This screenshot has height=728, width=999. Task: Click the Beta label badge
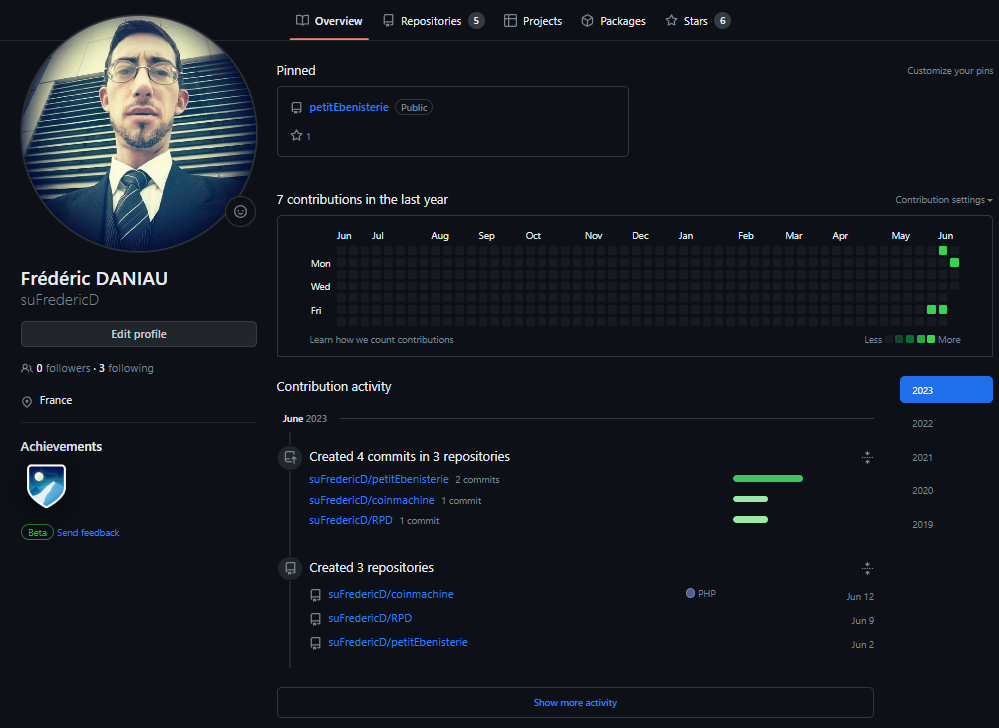pos(37,532)
